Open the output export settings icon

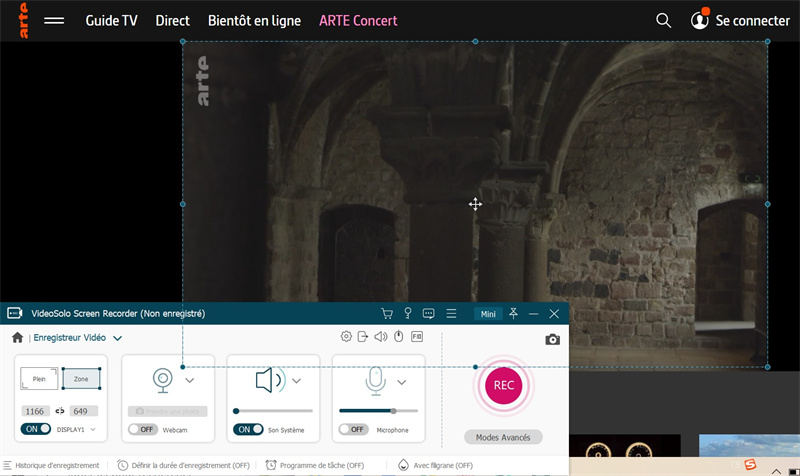pyautogui.click(x=363, y=337)
